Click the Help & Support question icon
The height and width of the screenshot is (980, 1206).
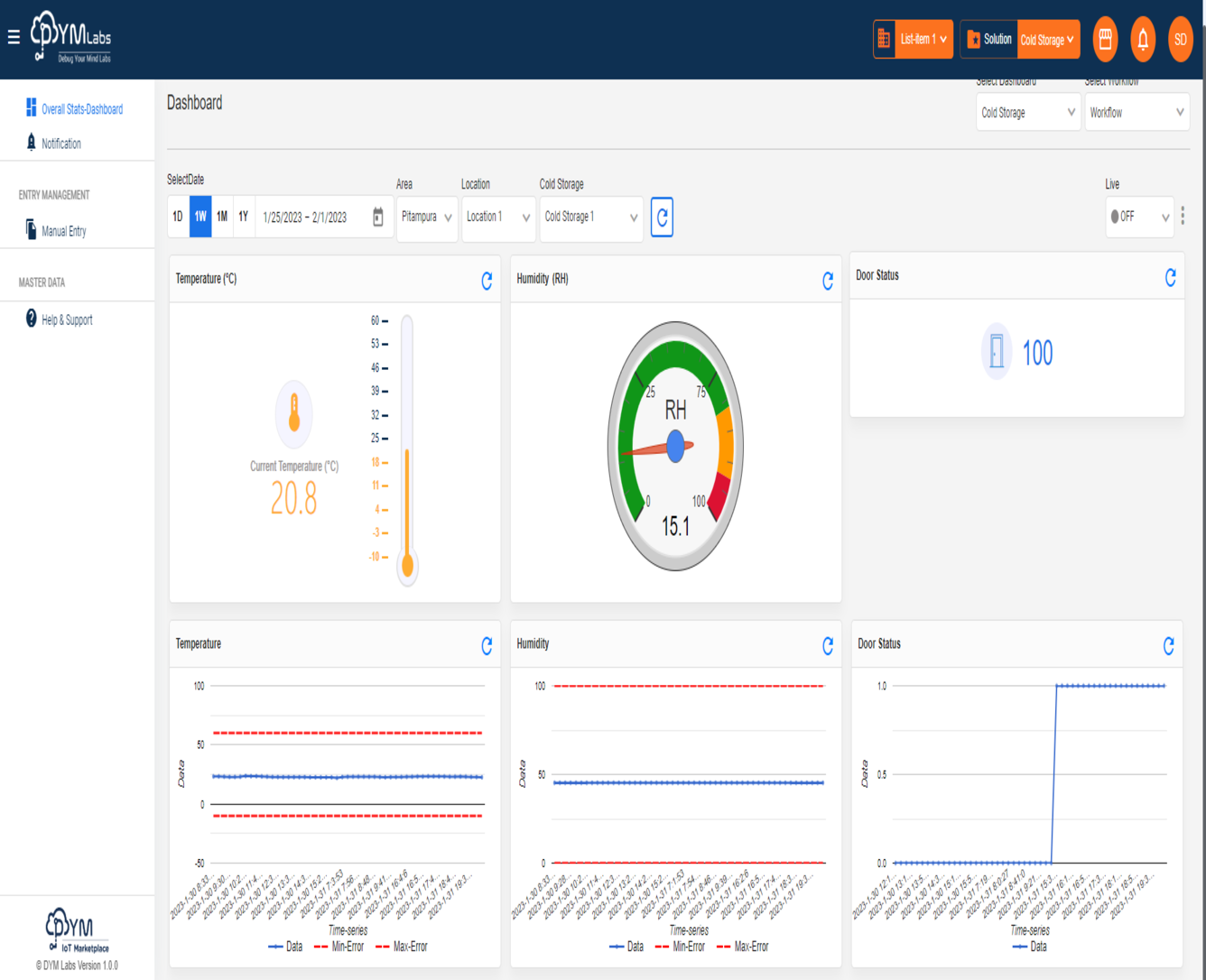click(x=32, y=319)
